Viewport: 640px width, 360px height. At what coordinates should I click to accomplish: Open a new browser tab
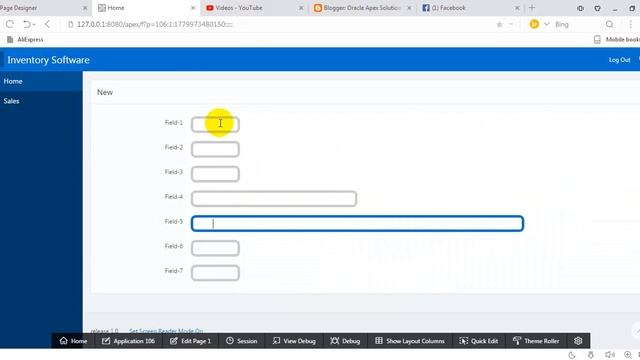point(532,8)
